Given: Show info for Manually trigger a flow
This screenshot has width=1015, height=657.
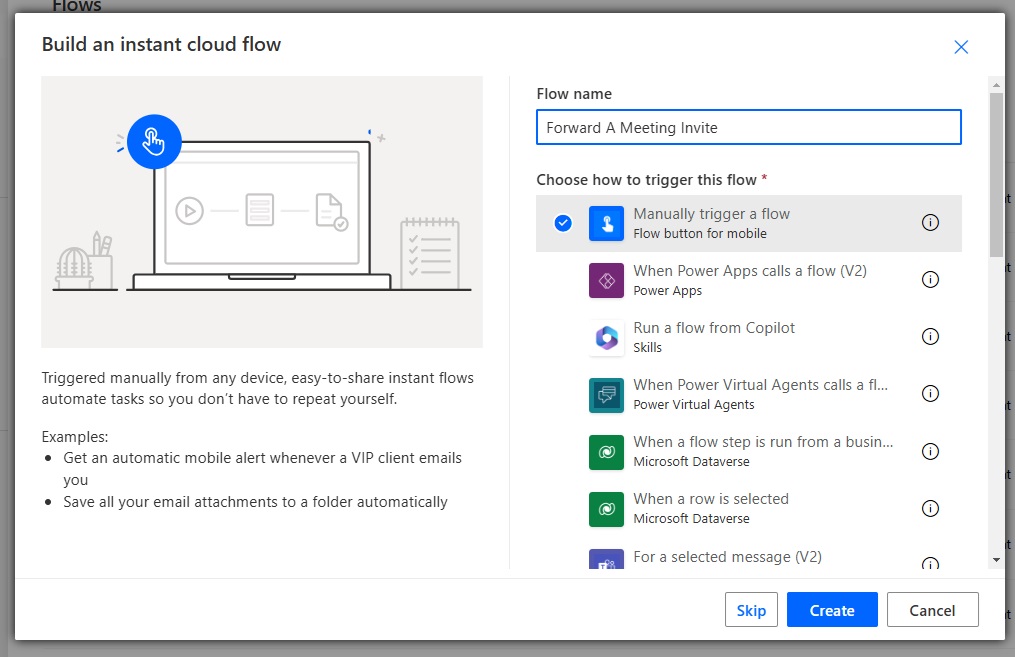Looking at the screenshot, I should tap(930, 223).
